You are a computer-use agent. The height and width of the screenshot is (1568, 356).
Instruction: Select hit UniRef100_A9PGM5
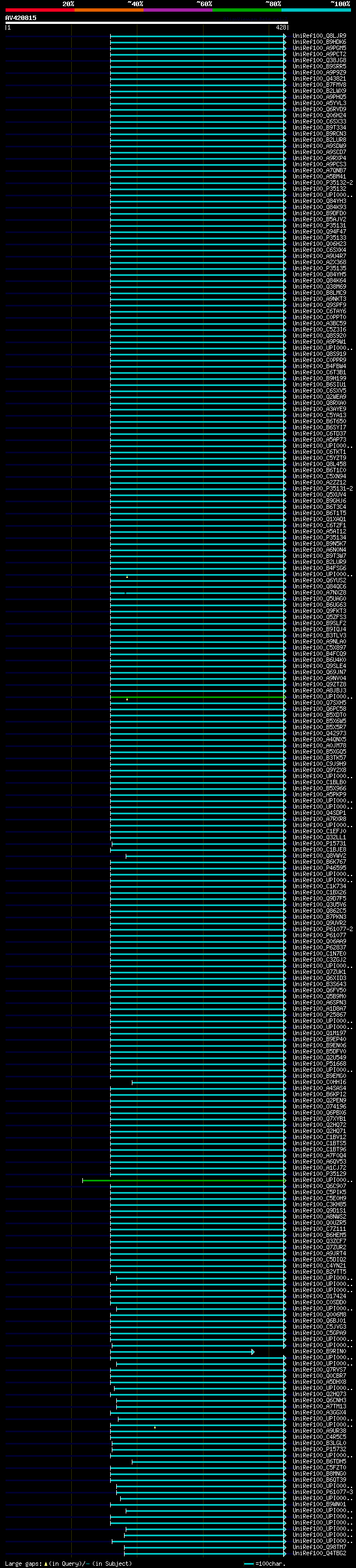click(319, 48)
